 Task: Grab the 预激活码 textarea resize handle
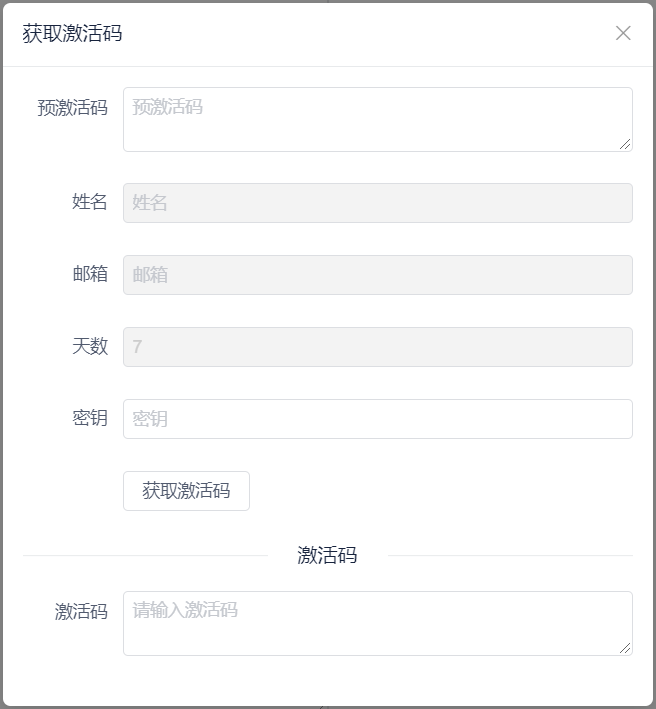pos(625,144)
